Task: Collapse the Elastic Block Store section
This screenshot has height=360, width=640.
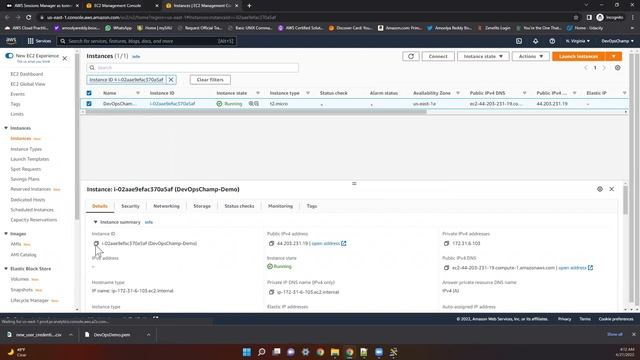Action: point(6,269)
